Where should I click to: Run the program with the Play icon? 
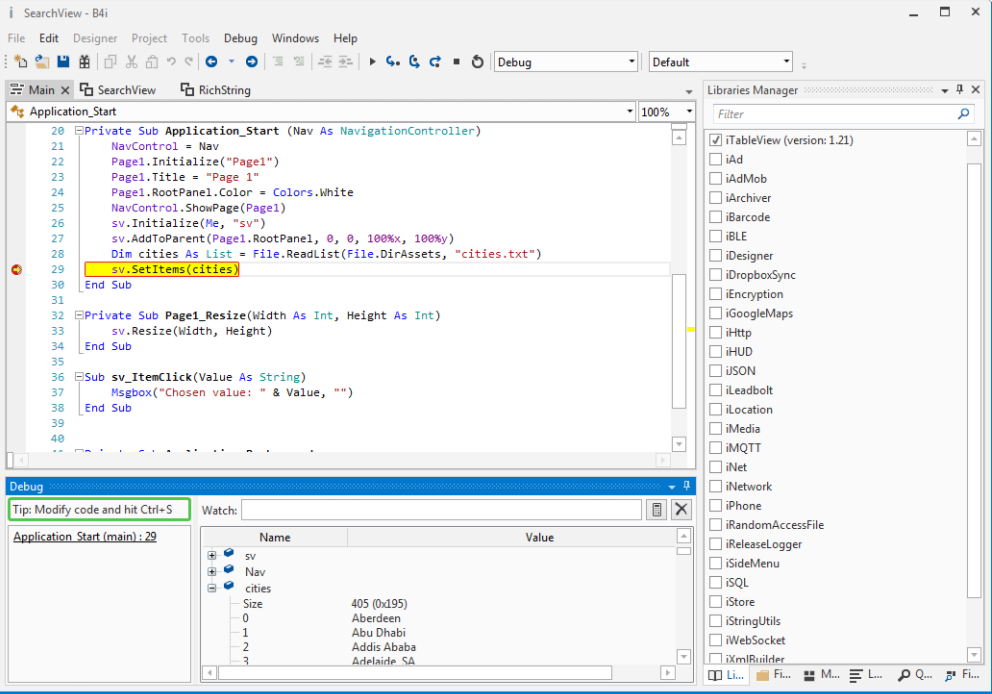372,61
